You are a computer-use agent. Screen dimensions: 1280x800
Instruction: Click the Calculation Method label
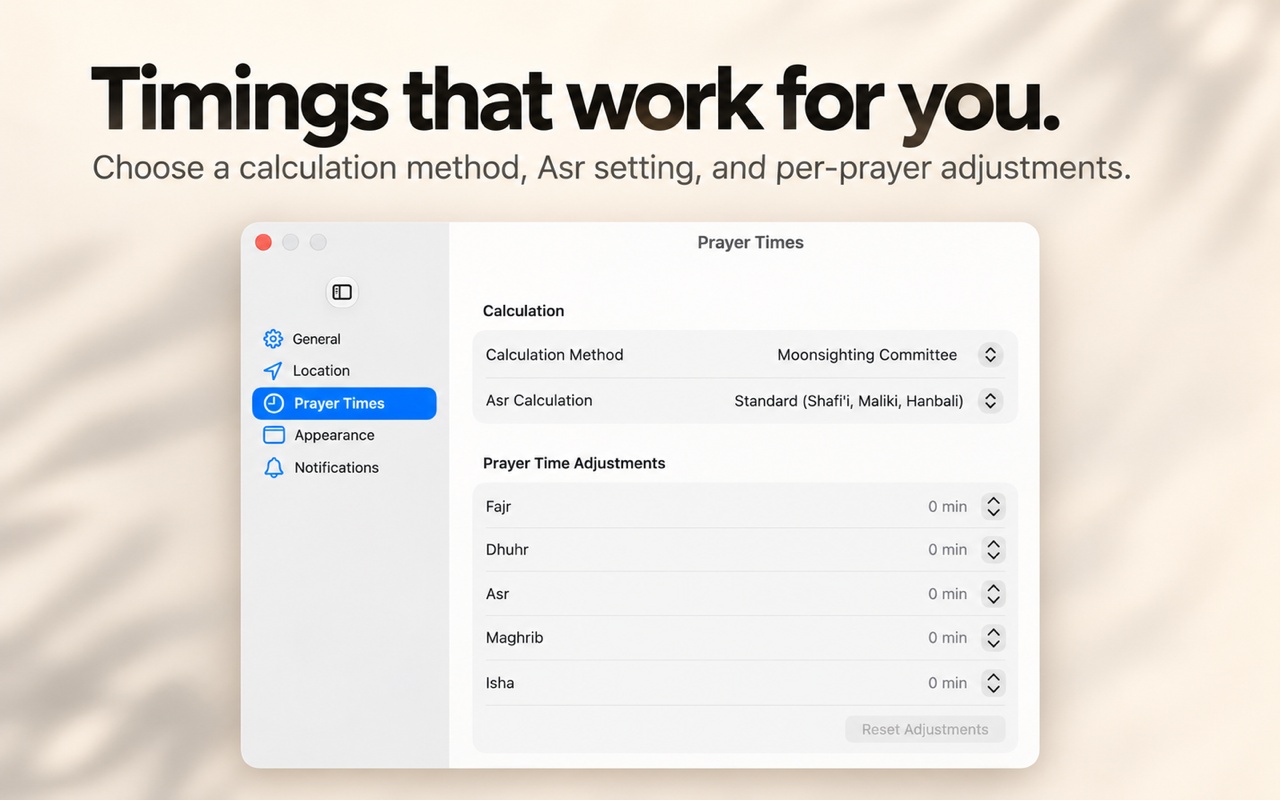(554, 355)
